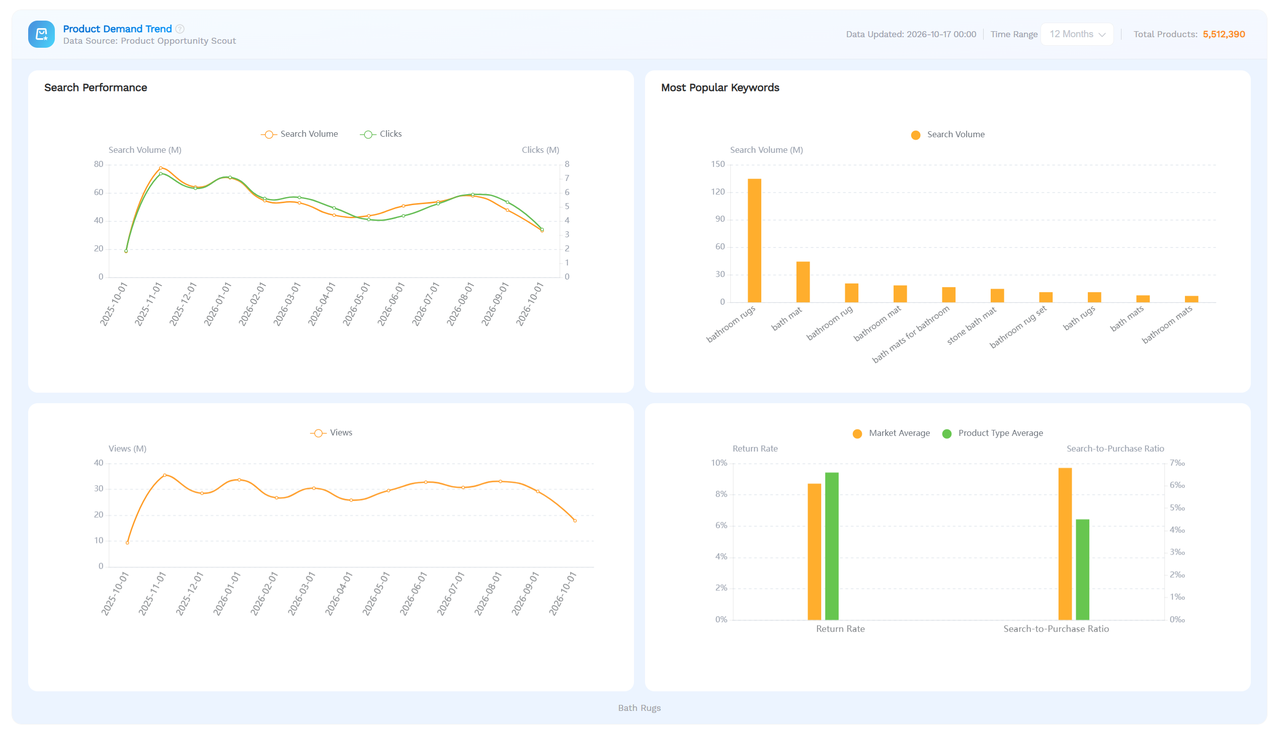The width and height of the screenshot is (1280, 729).
Task: Select the bath mat keyword bar
Action: (x=803, y=282)
